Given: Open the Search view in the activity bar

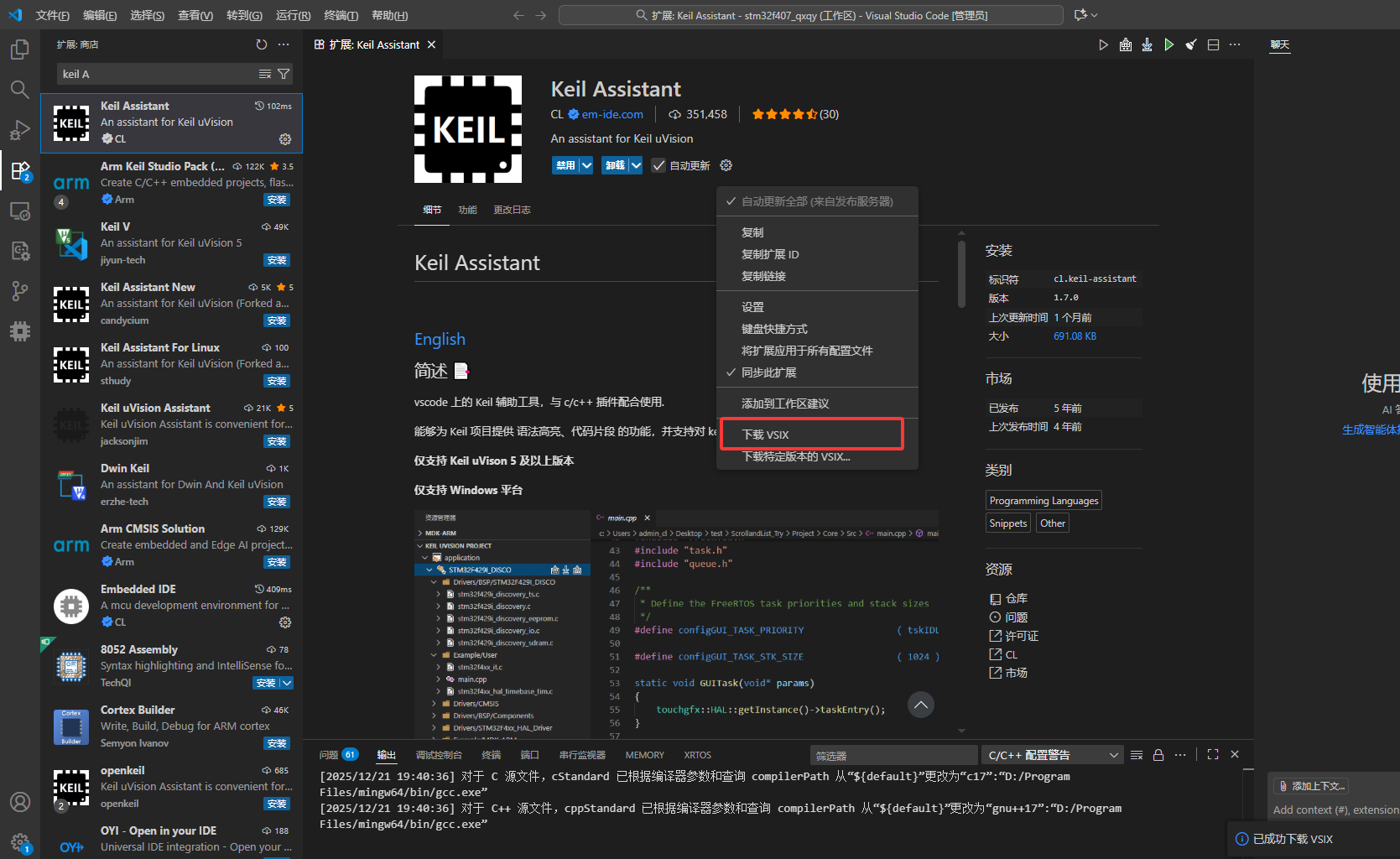Looking at the screenshot, I should (x=20, y=90).
